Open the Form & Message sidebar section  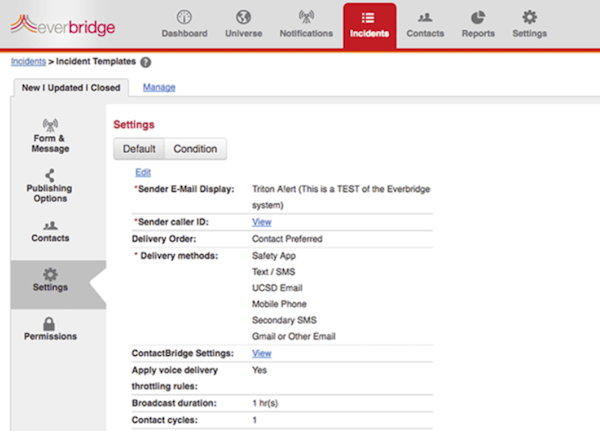[48, 136]
